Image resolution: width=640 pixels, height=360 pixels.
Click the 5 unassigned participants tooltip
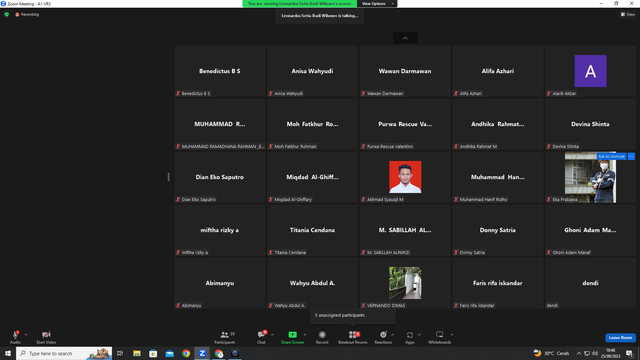tap(352, 316)
